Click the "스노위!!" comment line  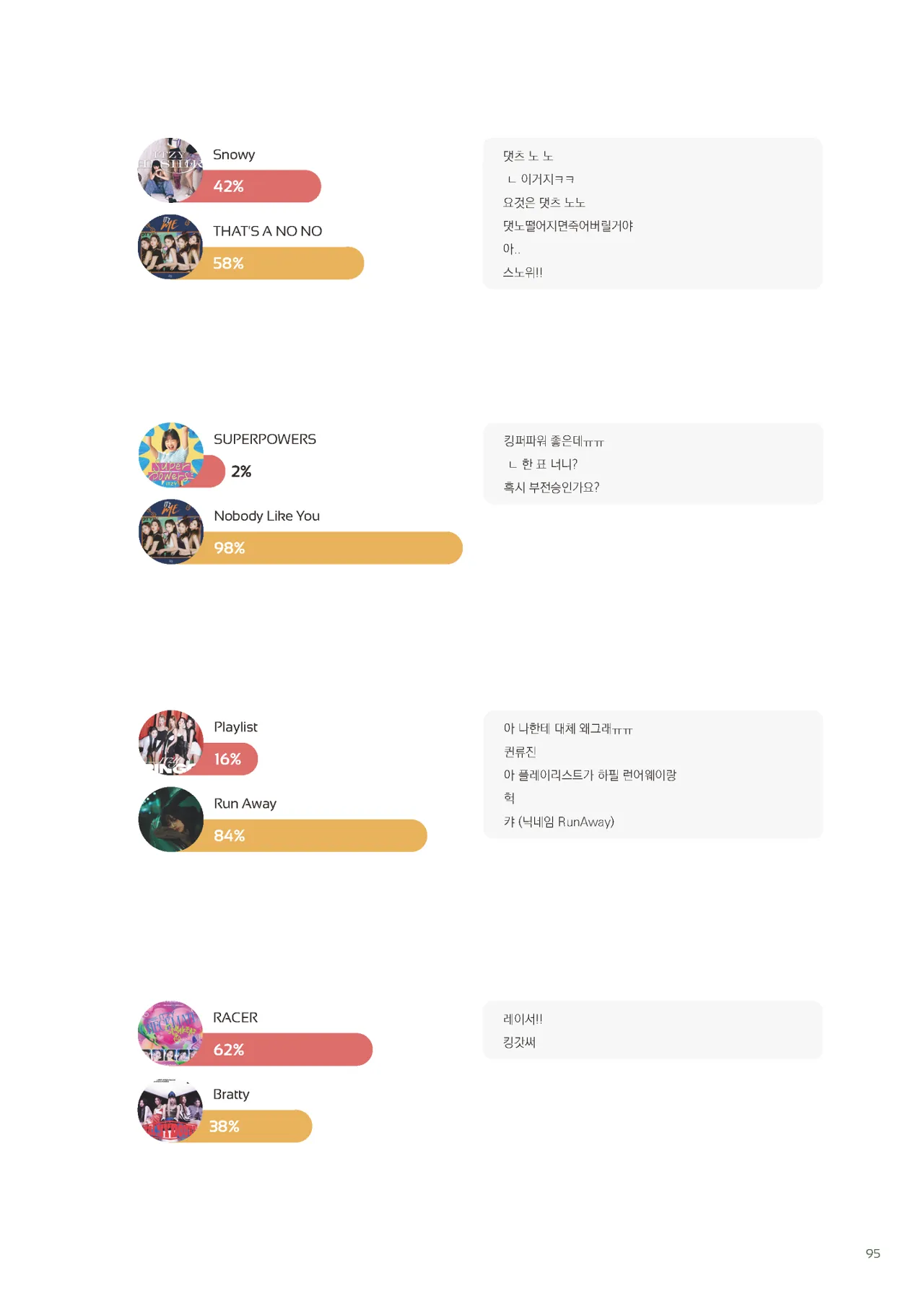click(x=523, y=272)
